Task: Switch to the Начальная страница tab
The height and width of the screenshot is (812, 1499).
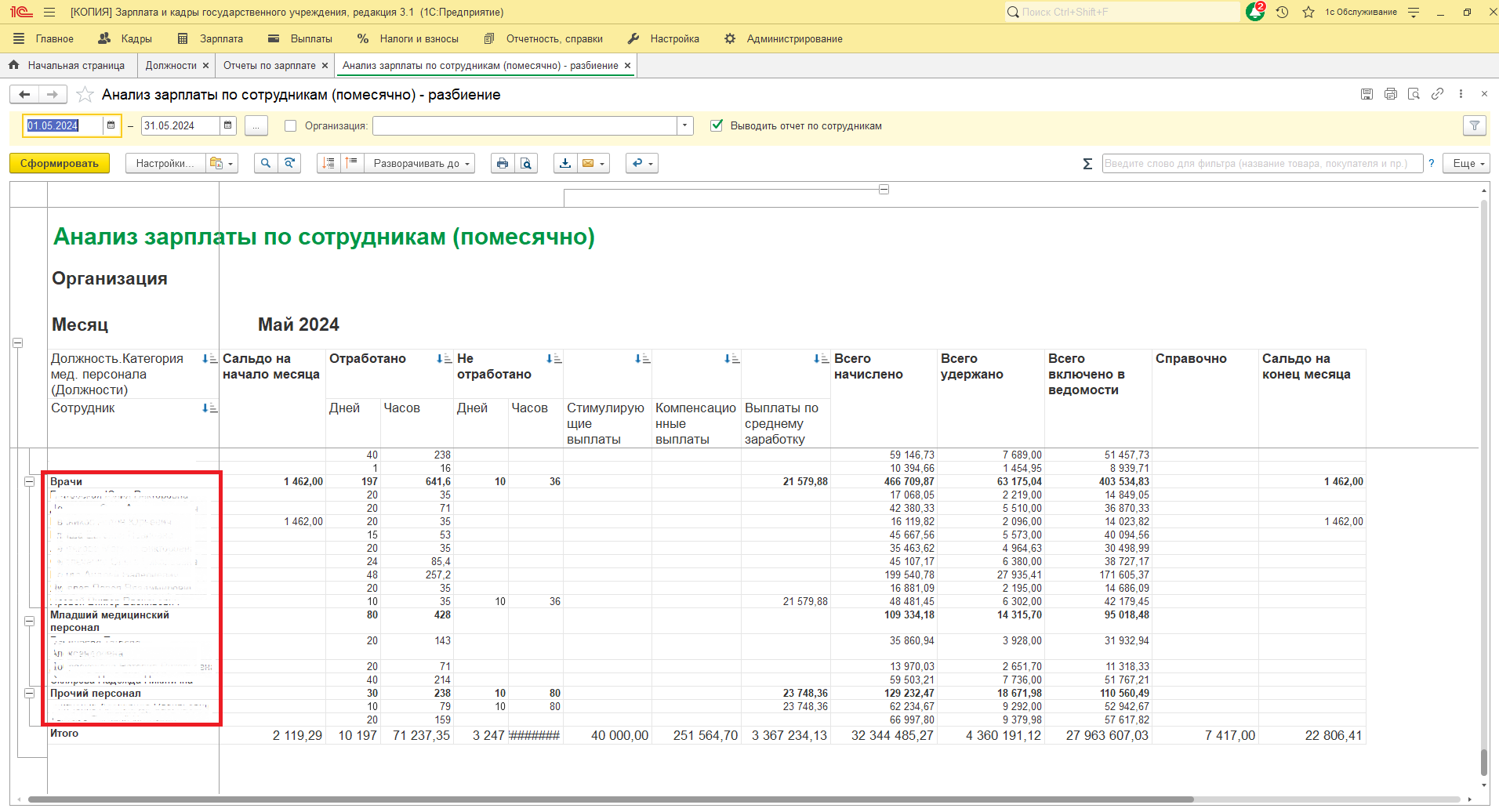Action: point(67,65)
